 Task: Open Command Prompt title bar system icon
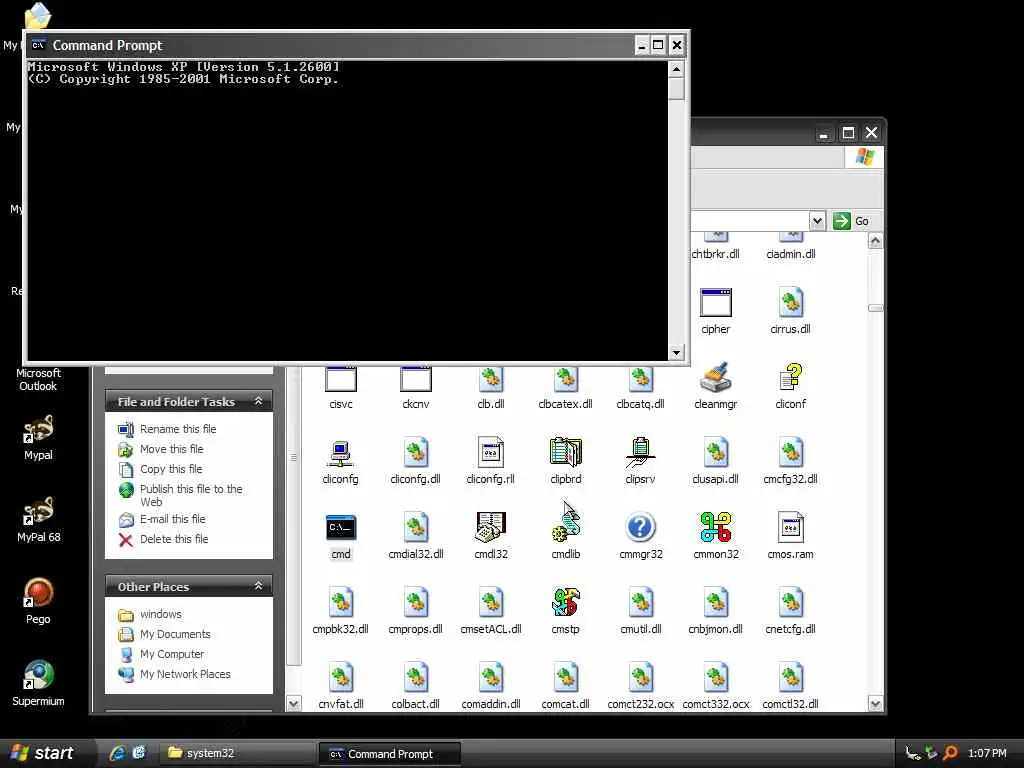[x=39, y=45]
